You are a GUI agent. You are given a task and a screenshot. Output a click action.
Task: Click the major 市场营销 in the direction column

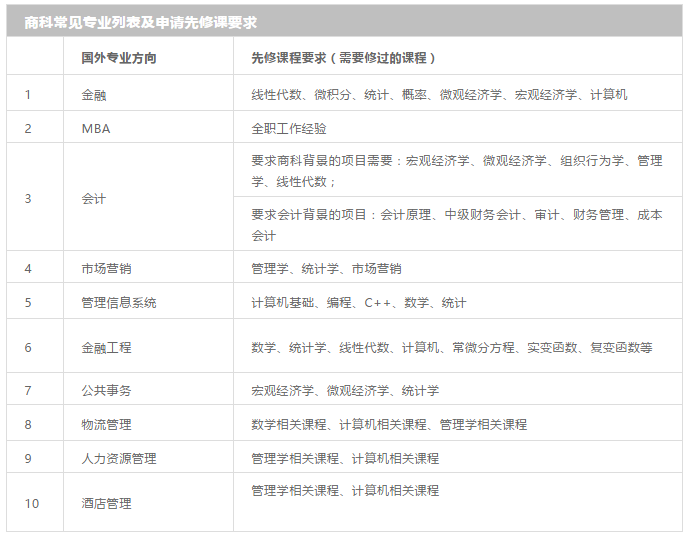click(x=106, y=268)
